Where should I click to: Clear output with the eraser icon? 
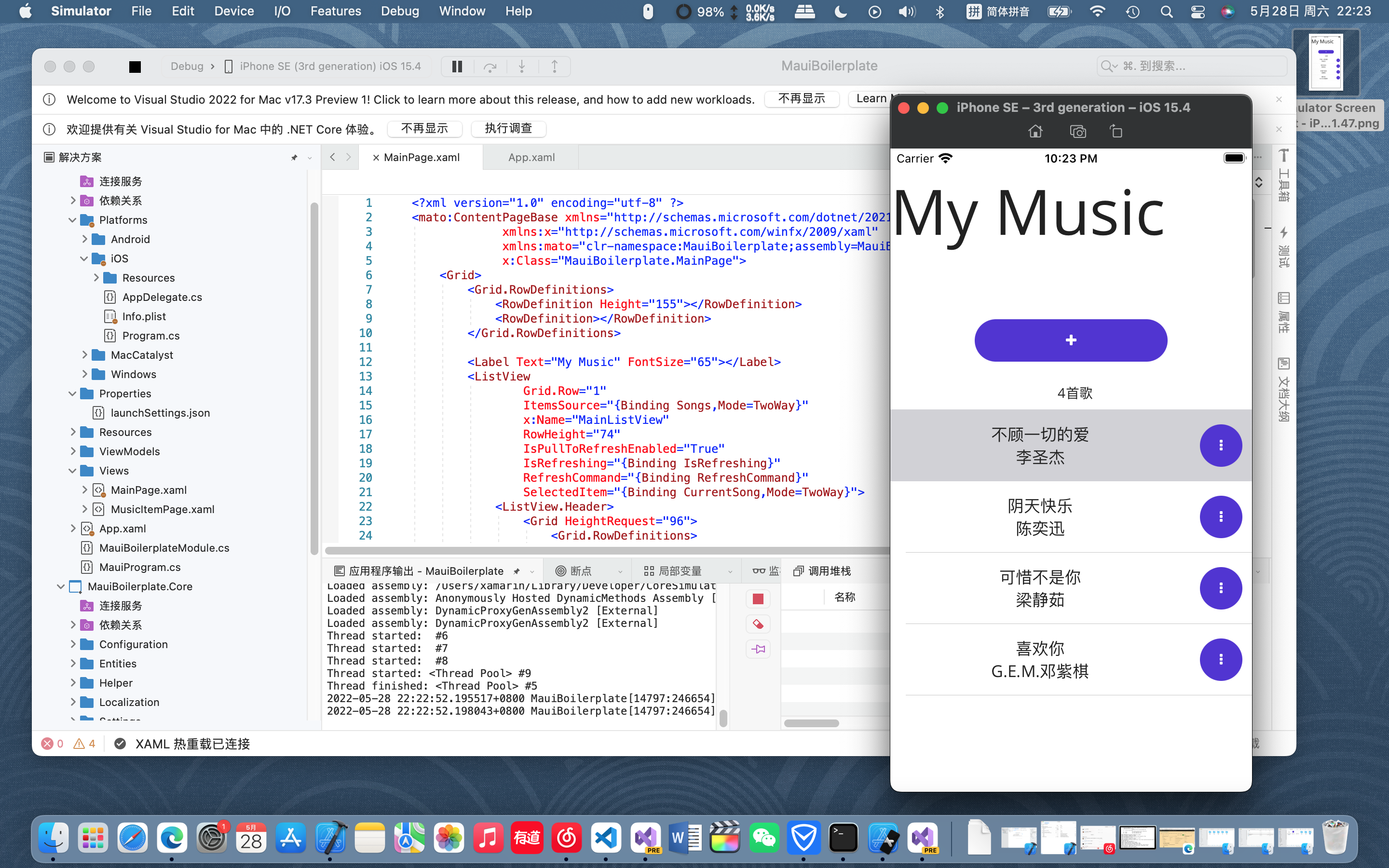coord(758,624)
